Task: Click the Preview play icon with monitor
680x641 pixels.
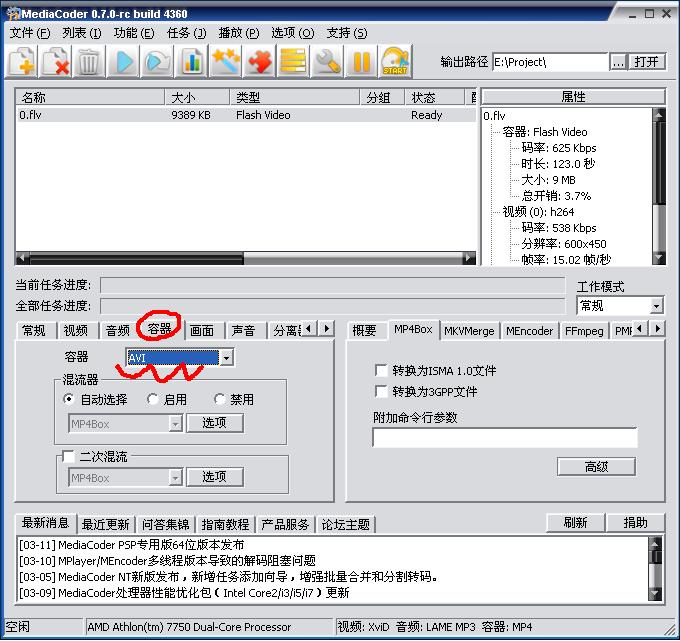Action: pyautogui.click(x=157, y=62)
